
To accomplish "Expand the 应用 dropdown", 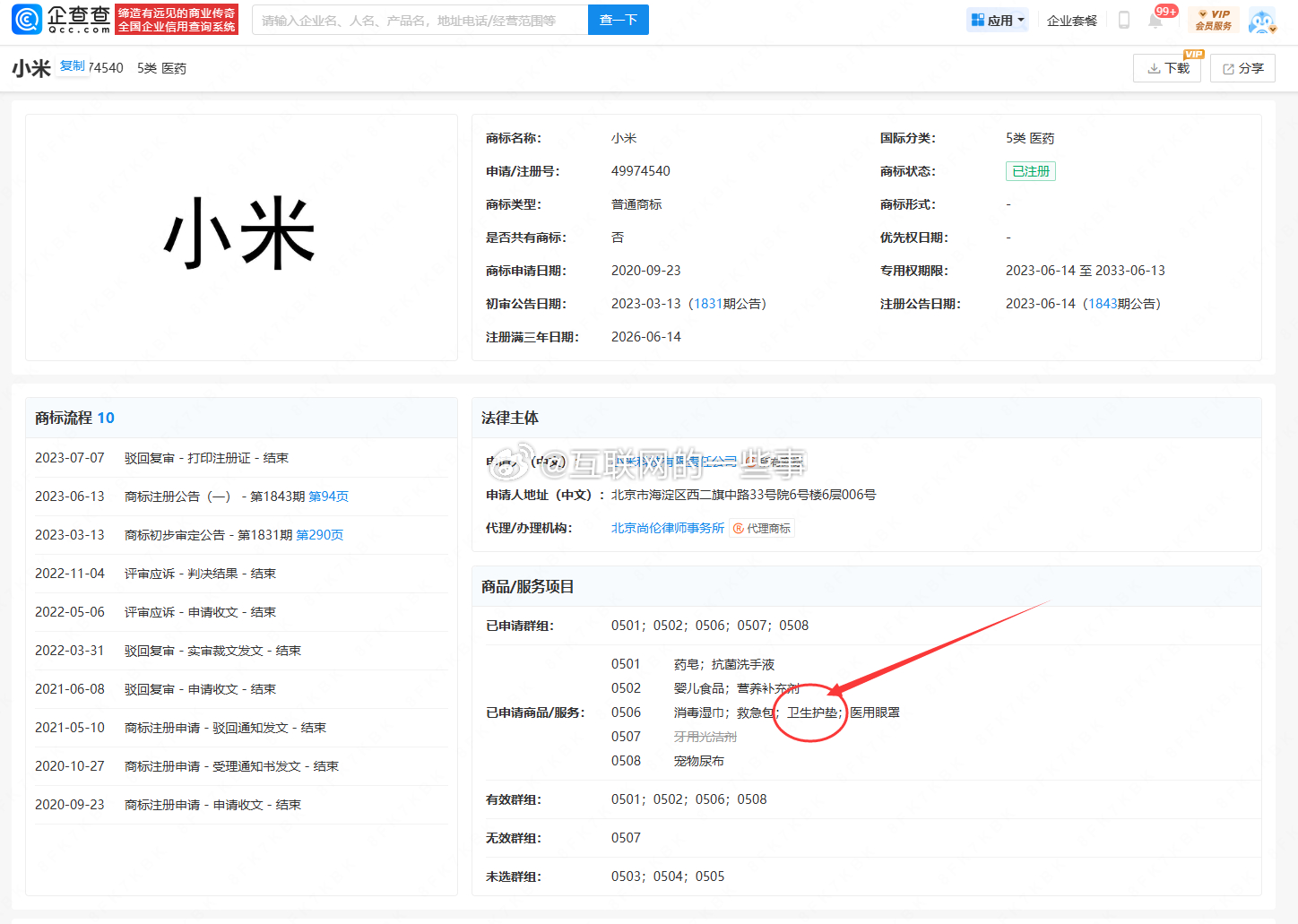I will pos(998,20).
